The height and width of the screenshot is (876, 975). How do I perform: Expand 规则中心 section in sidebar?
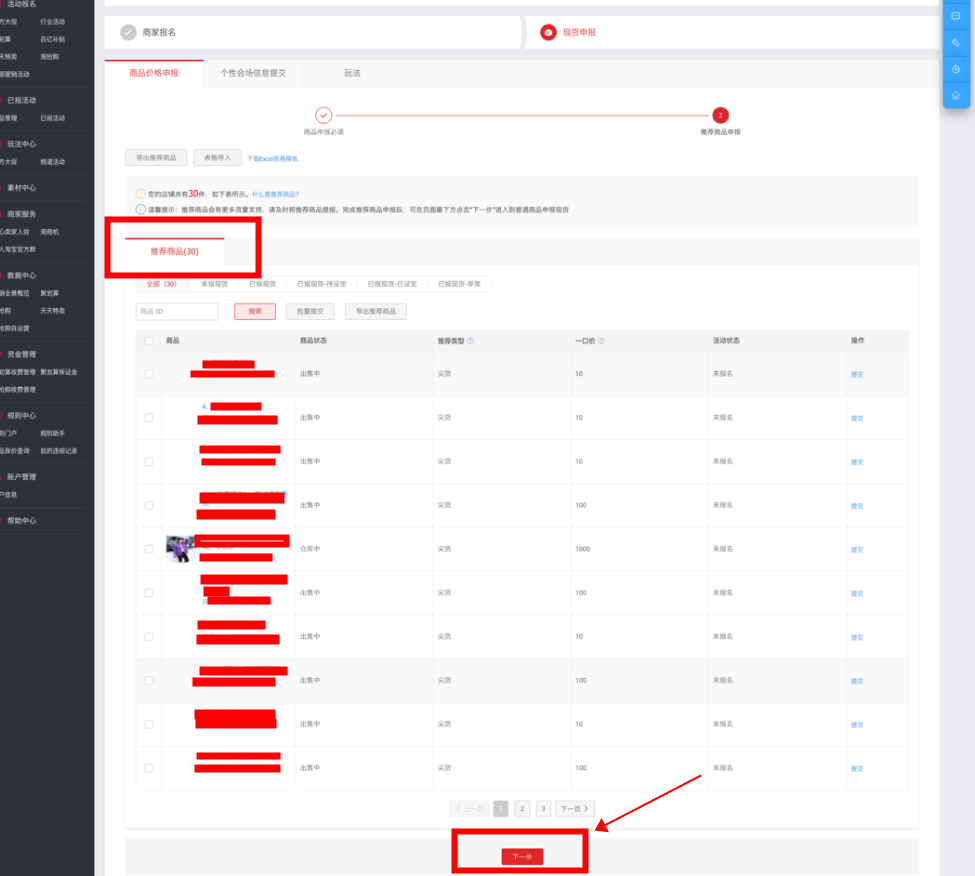pyautogui.click(x=22, y=415)
